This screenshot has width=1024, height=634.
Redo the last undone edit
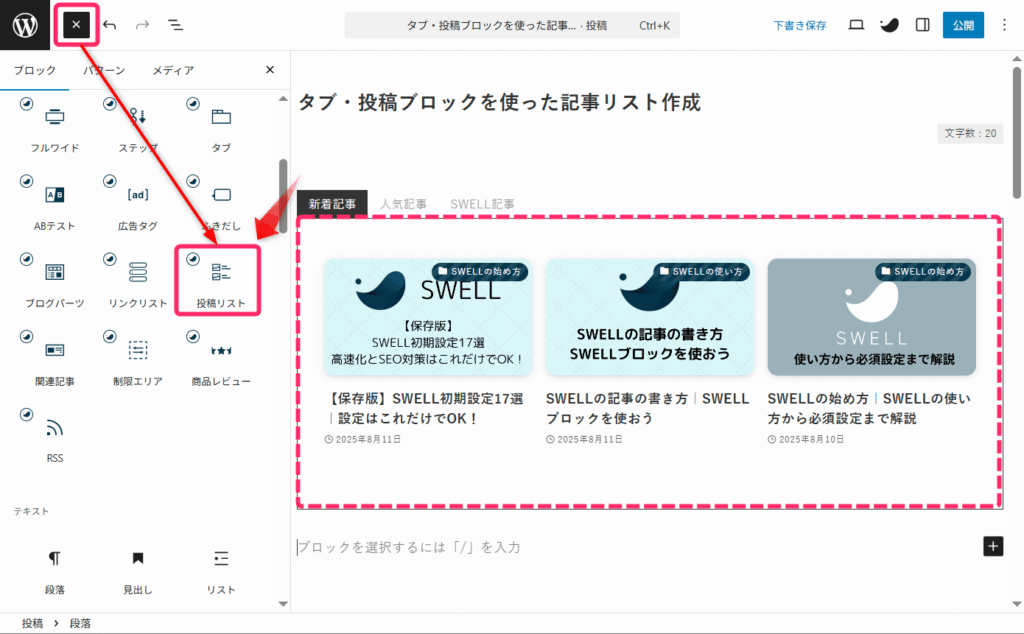(x=142, y=25)
